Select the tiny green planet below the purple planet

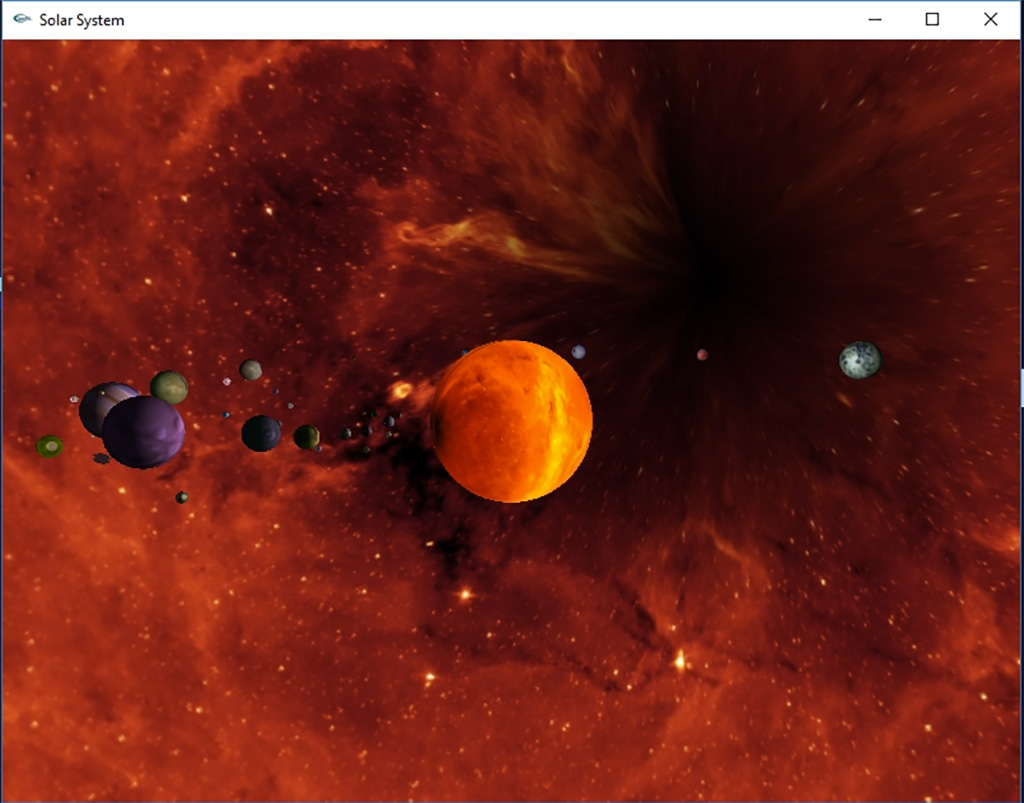(x=182, y=497)
